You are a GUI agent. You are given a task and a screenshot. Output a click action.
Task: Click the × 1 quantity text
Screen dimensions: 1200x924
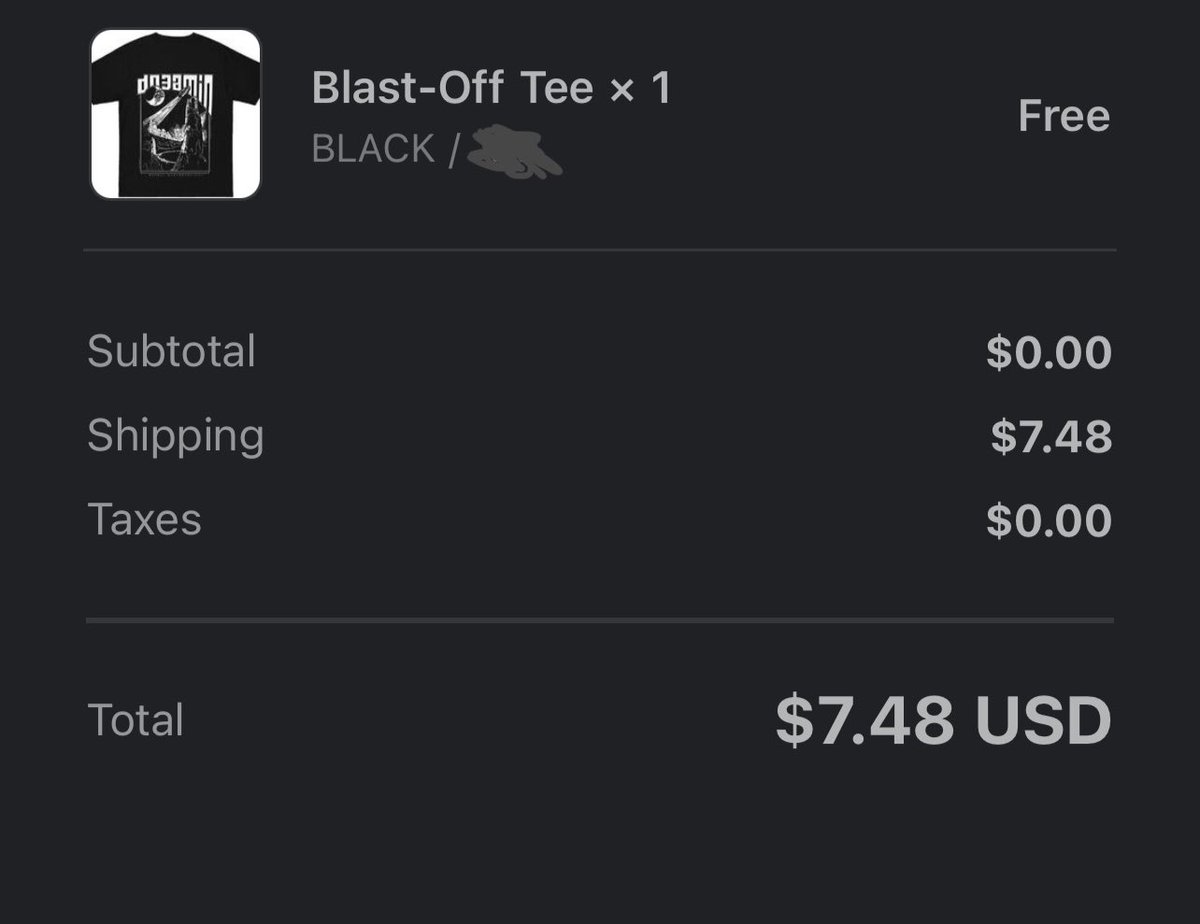point(639,88)
